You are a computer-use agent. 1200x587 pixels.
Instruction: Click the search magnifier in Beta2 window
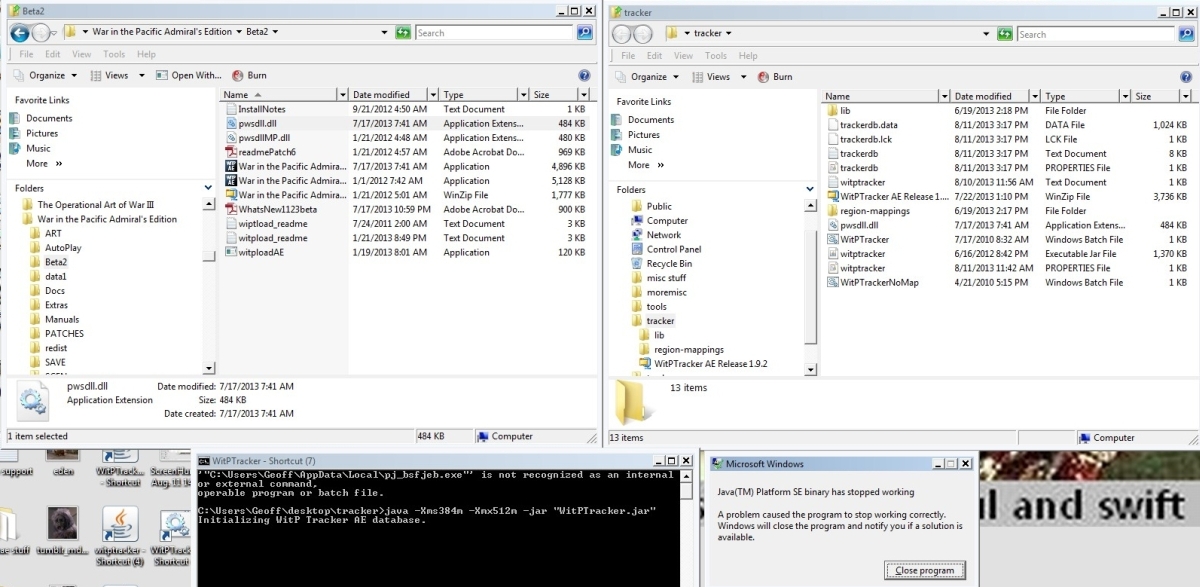pos(586,33)
